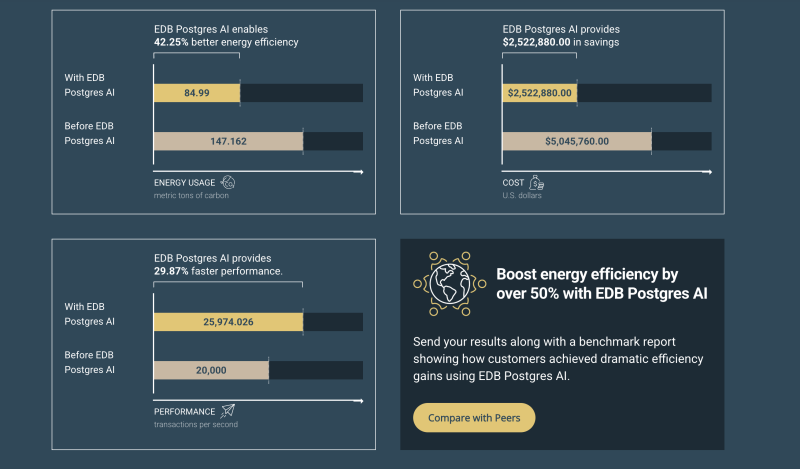Click the 147.162 energy usage bar
Screen dimensions: 800x469
(x=228, y=141)
